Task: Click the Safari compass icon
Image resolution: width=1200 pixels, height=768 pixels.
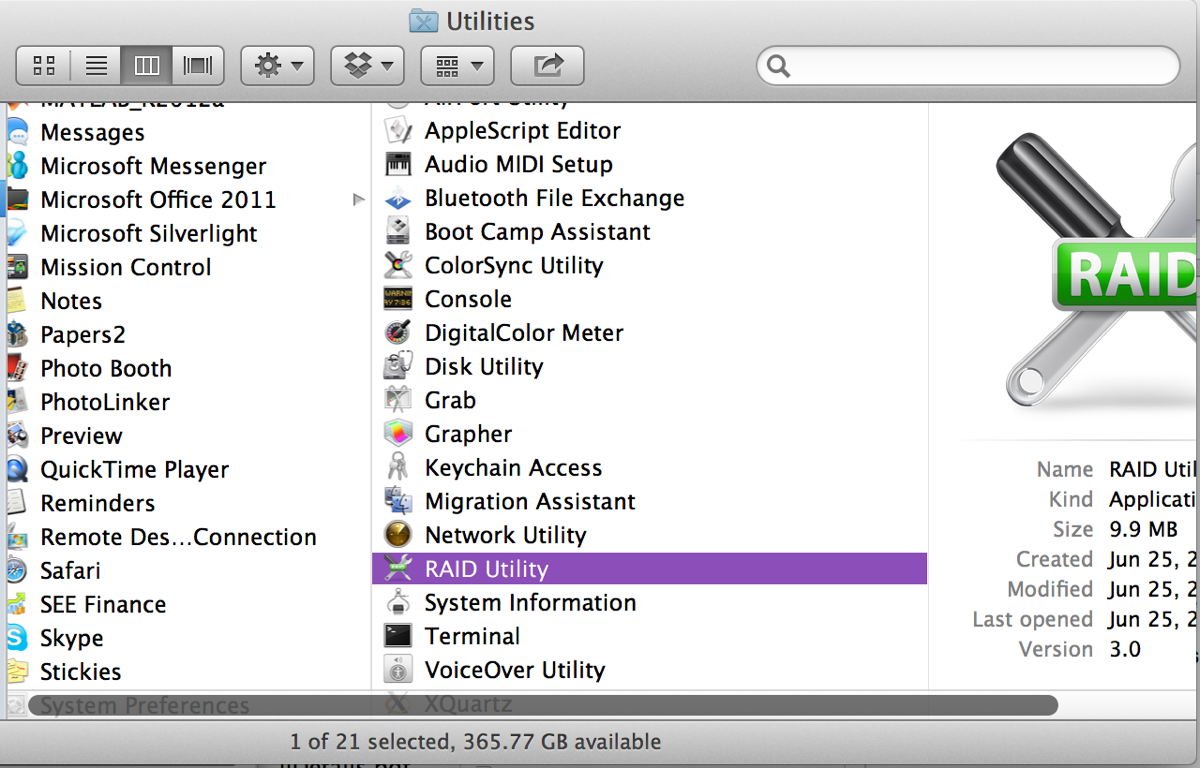Action: click(x=17, y=571)
